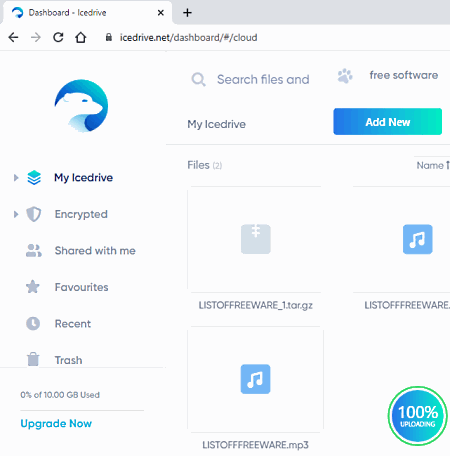Click the browser back arrow
The height and width of the screenshot is (456, 450).
pyautogui.click(x=13, y=37)
